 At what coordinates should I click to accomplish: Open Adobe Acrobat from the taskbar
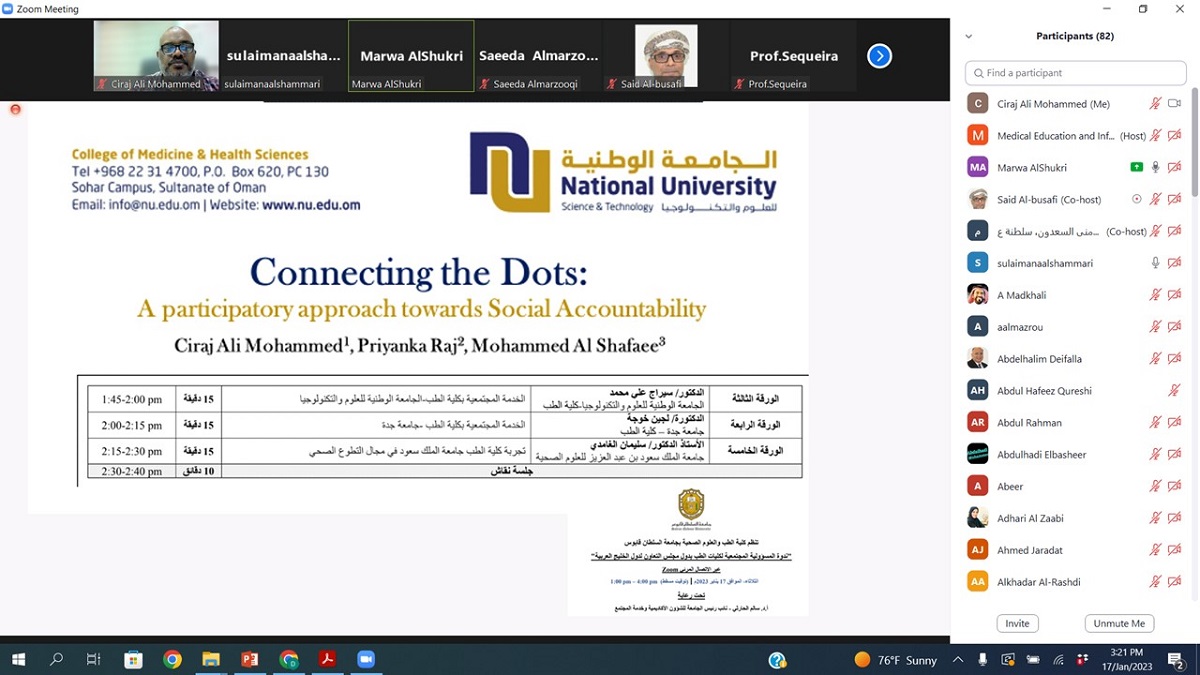pos(326,659)
